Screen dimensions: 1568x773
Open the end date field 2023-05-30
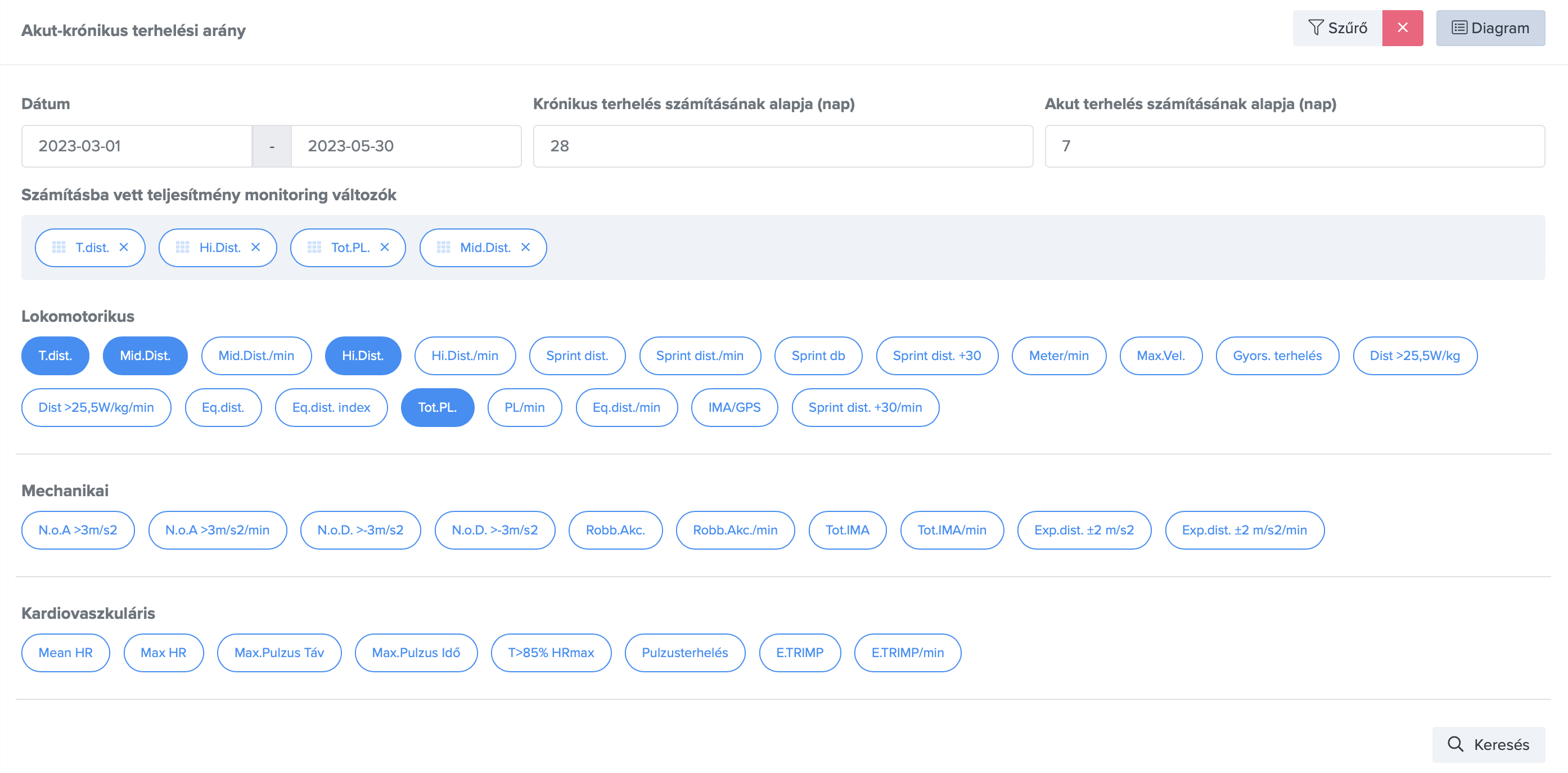[x=405, y=146]
